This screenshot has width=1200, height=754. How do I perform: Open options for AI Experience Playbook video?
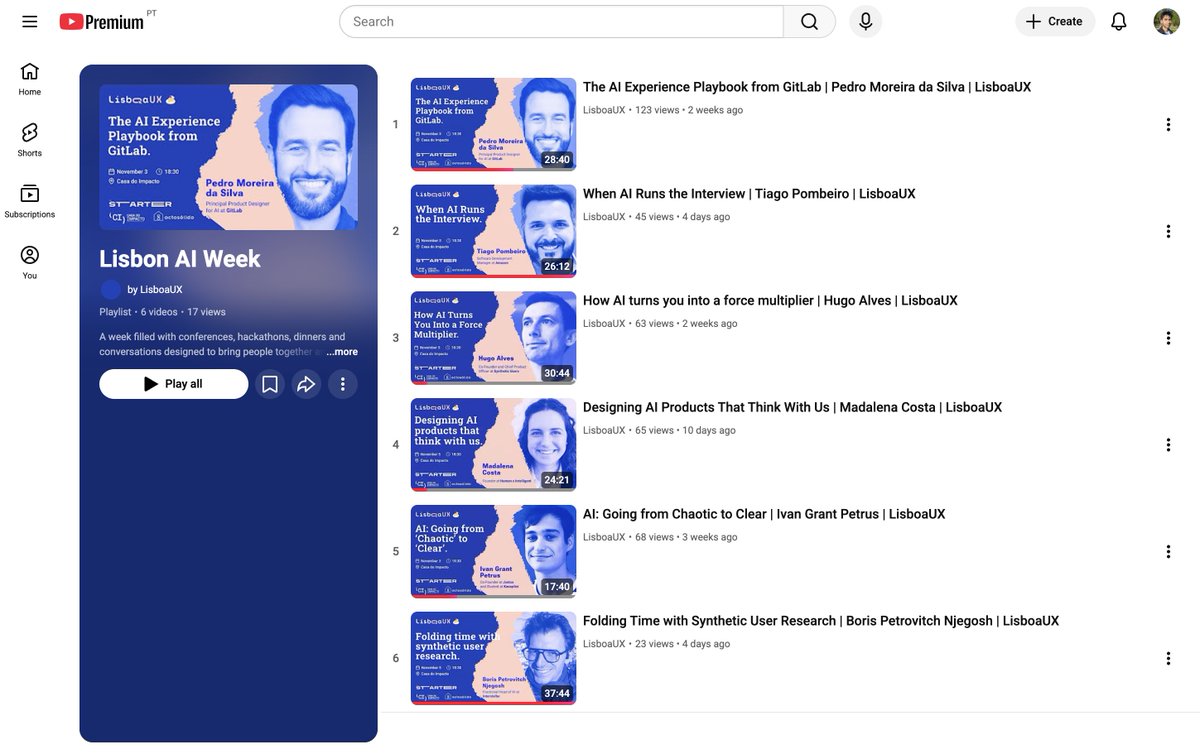coord(1168,125)
